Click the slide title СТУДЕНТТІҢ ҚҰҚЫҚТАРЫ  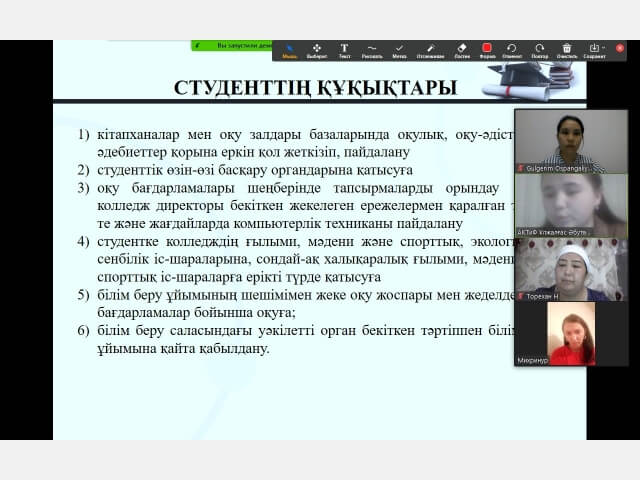click(x=315, y=87)
